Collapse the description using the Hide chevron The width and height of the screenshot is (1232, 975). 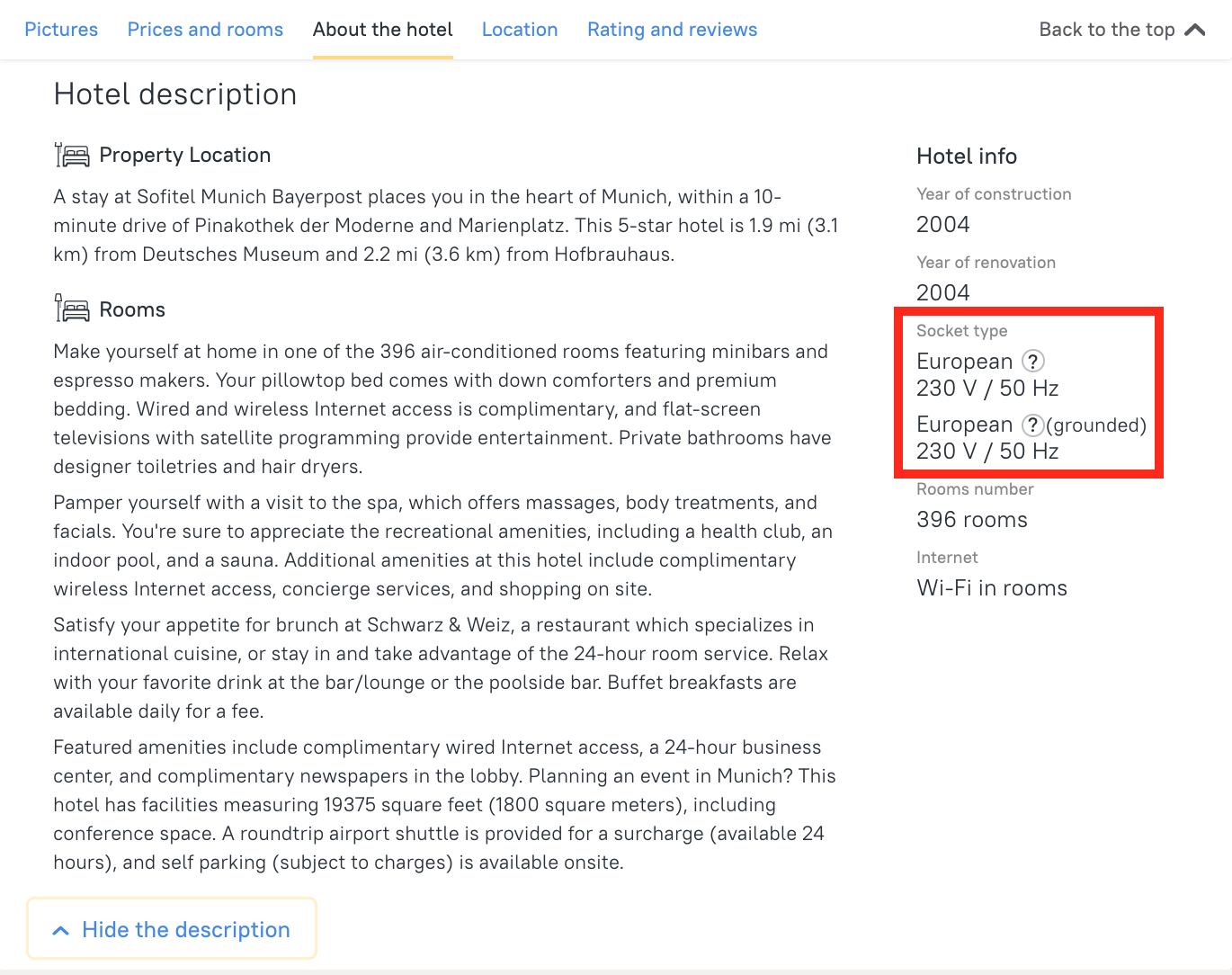61,930
